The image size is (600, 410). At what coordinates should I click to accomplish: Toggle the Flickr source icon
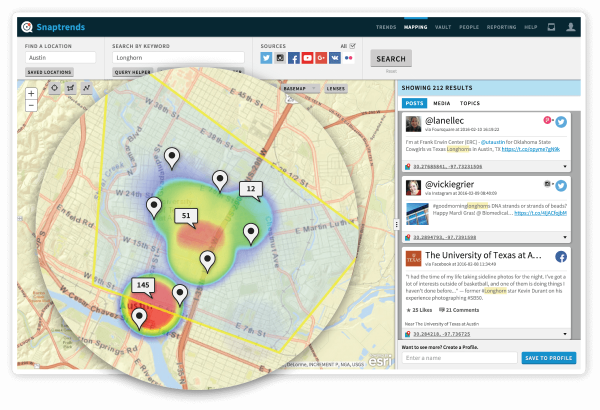pos(348,58)
